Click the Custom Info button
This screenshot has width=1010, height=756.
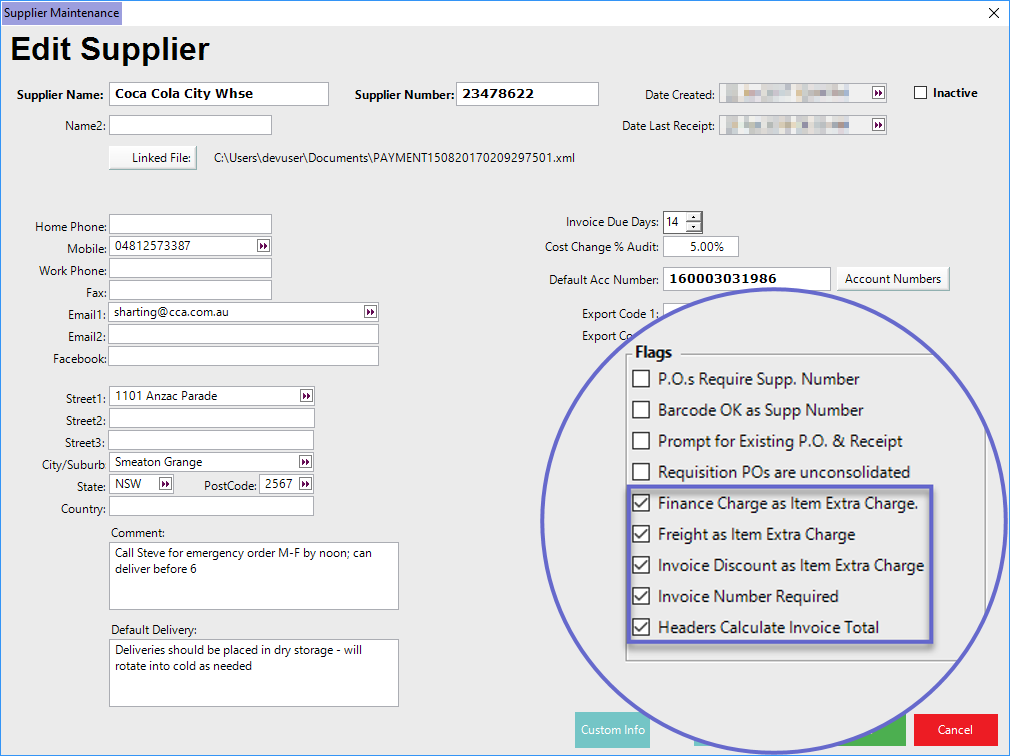tap(612, 730)
